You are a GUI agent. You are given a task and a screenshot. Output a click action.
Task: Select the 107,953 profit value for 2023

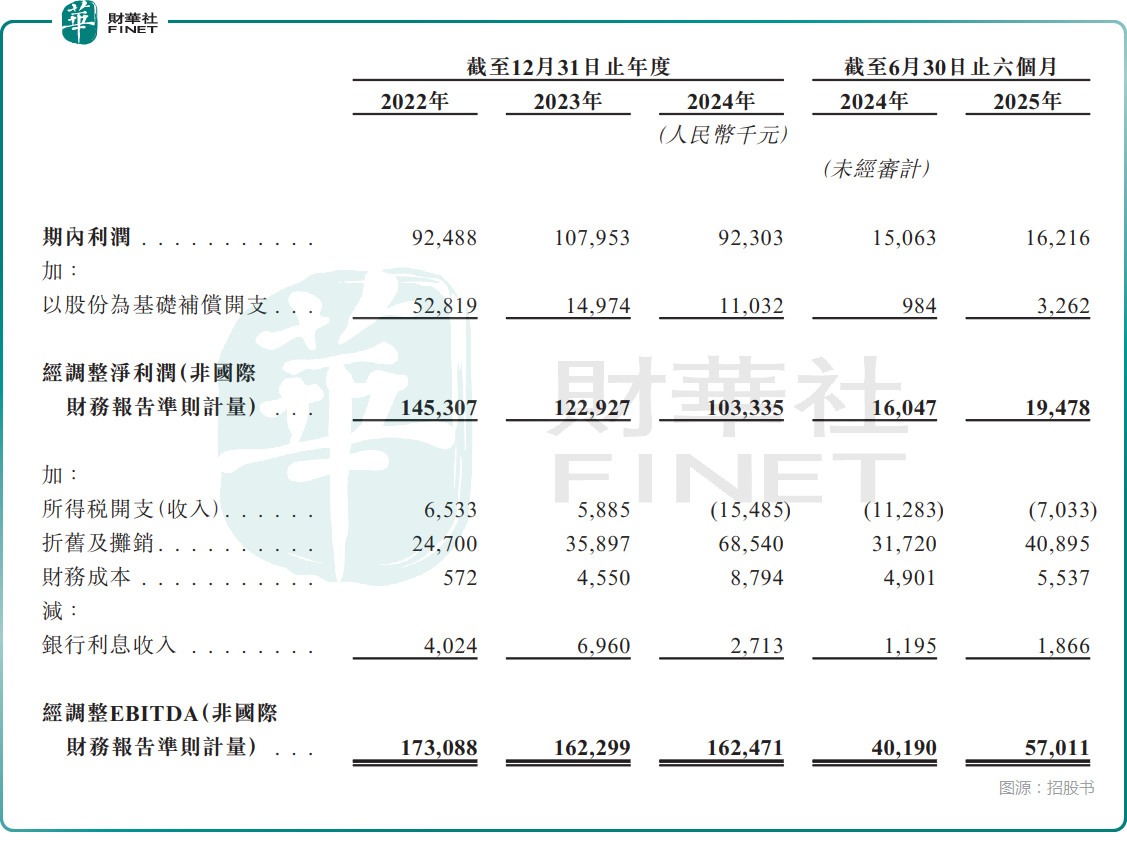point(592,238)
